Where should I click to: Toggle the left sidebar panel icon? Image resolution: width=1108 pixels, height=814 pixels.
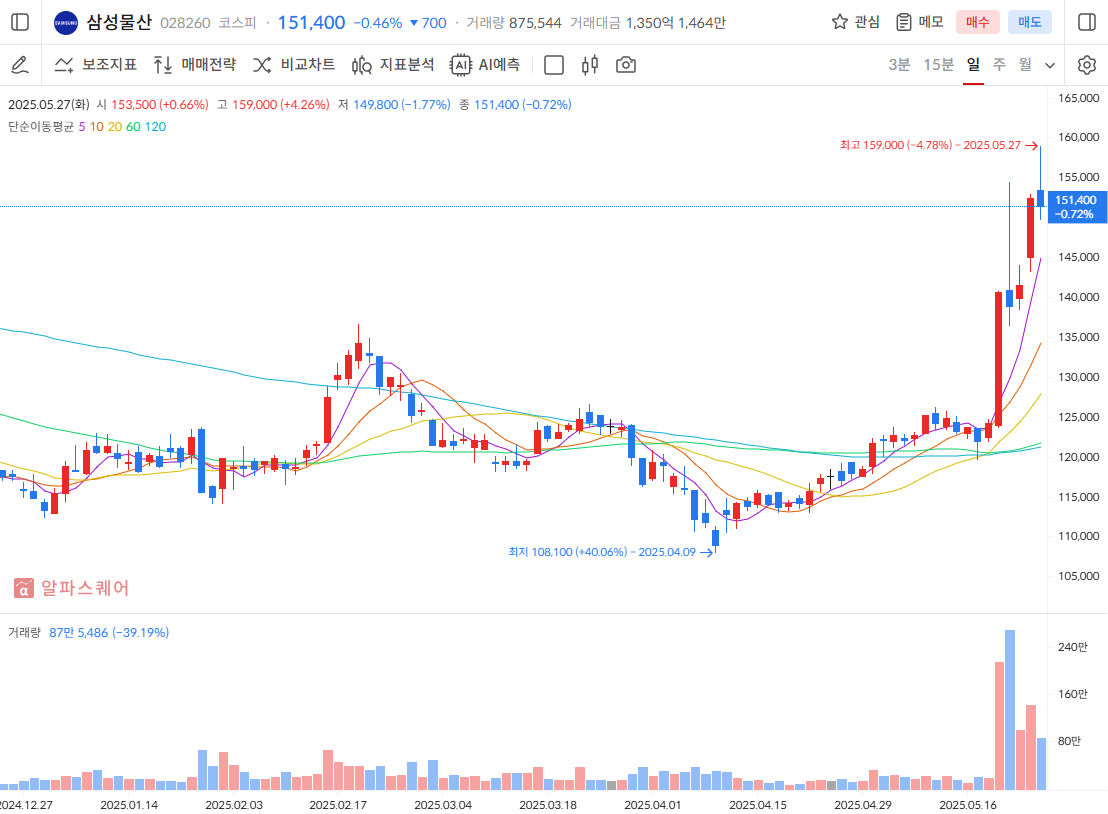click(x=20, y=23)
